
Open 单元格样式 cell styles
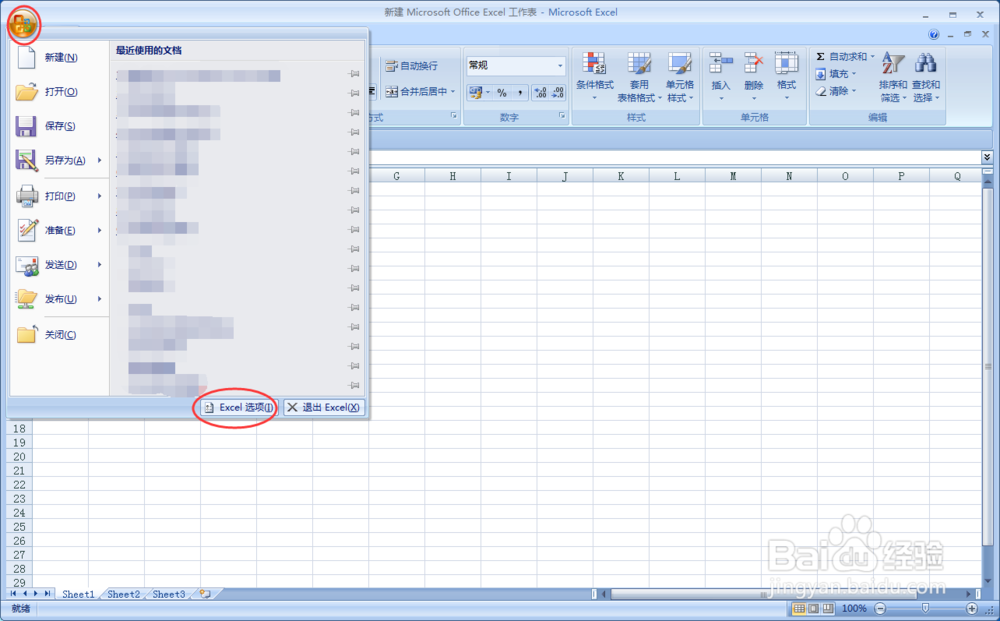click(680, 77)
